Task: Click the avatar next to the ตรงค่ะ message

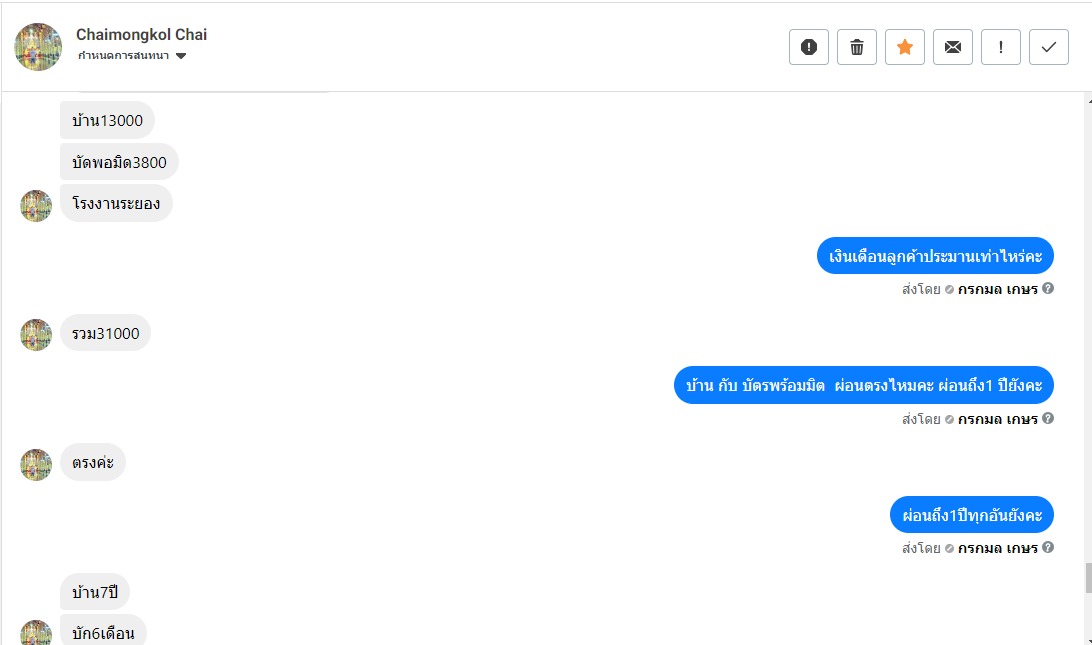Action: [x=36, y=464]
